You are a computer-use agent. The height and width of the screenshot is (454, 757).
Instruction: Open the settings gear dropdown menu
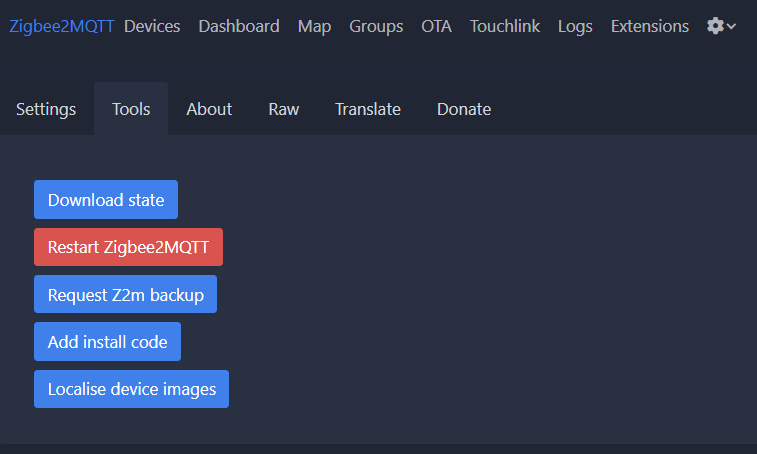point(721,26)
